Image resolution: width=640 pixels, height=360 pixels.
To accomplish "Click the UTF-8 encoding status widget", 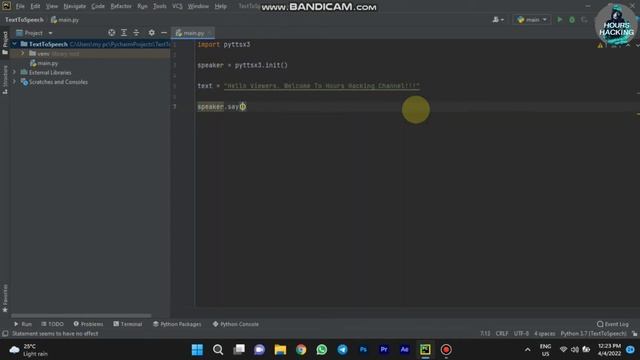I will pos(521,333).
